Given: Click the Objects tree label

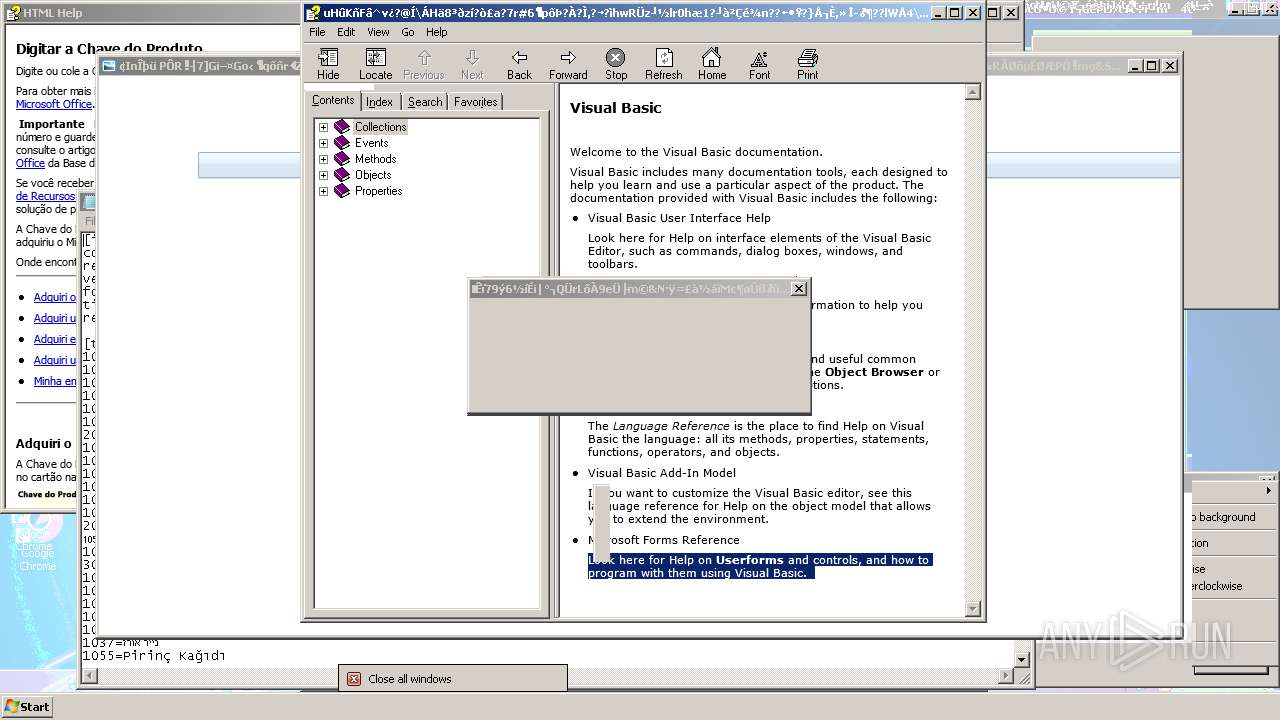Looking at the screenshot, I should point(373,175).
